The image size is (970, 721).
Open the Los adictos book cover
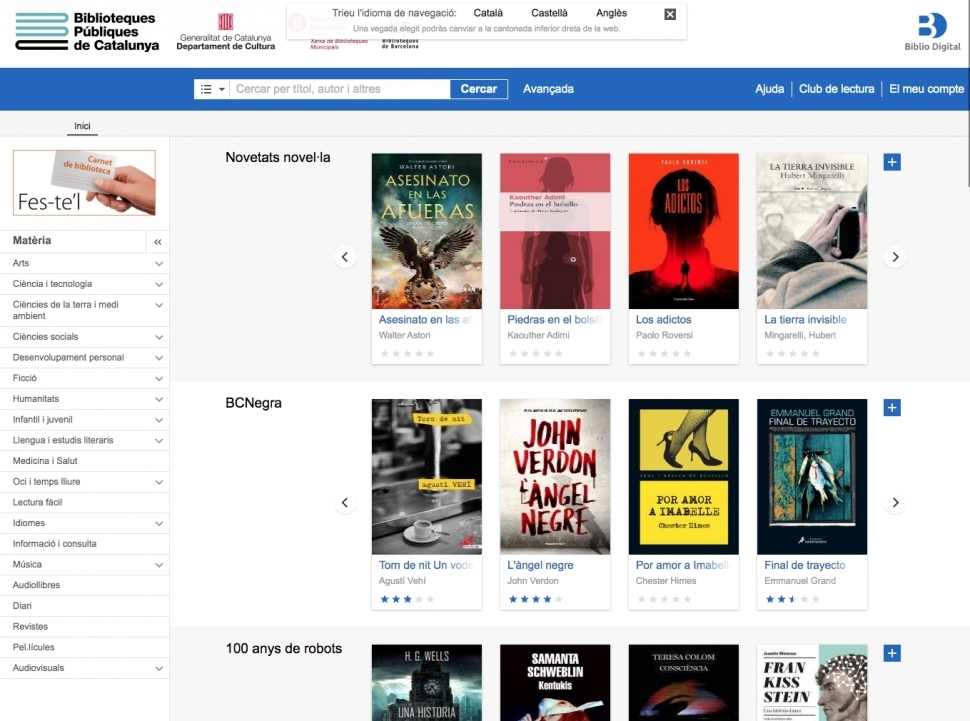tap(683, 231)
